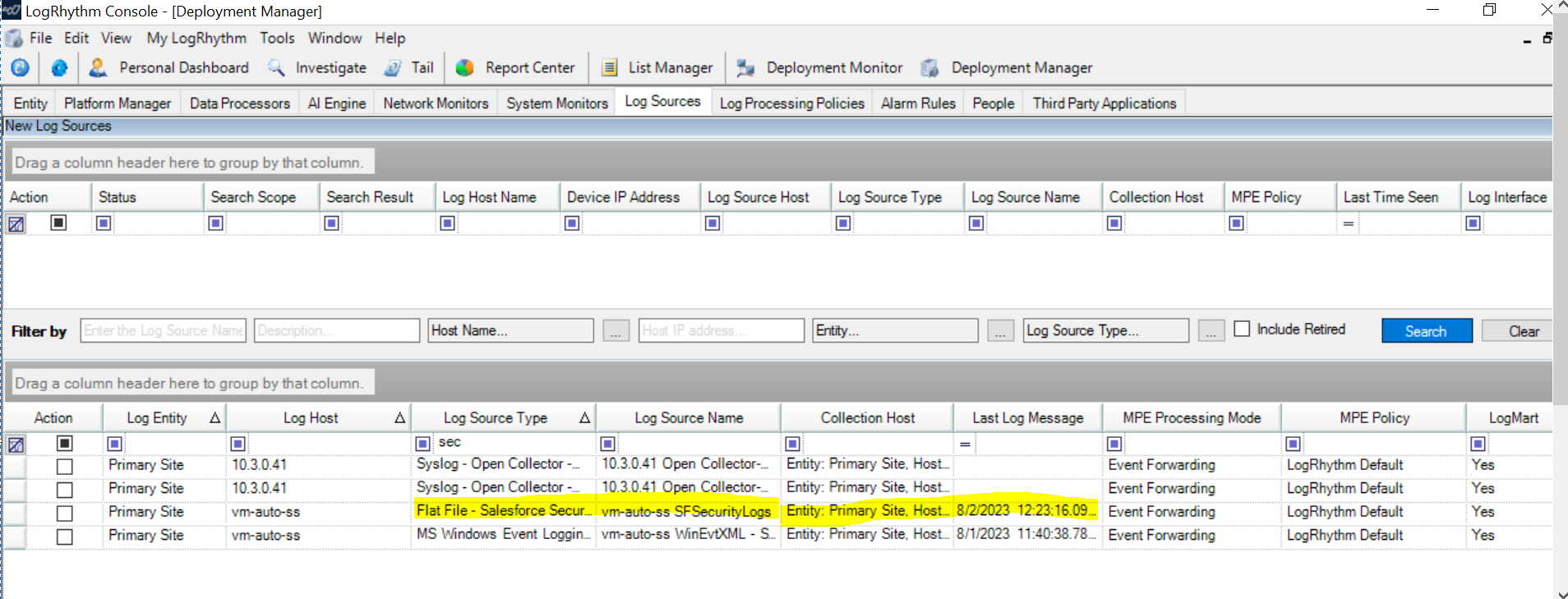This screenshot has width=1568, height=599.
Task: Click the Deployment Monitor icon
Action: [x=745, y=68]
